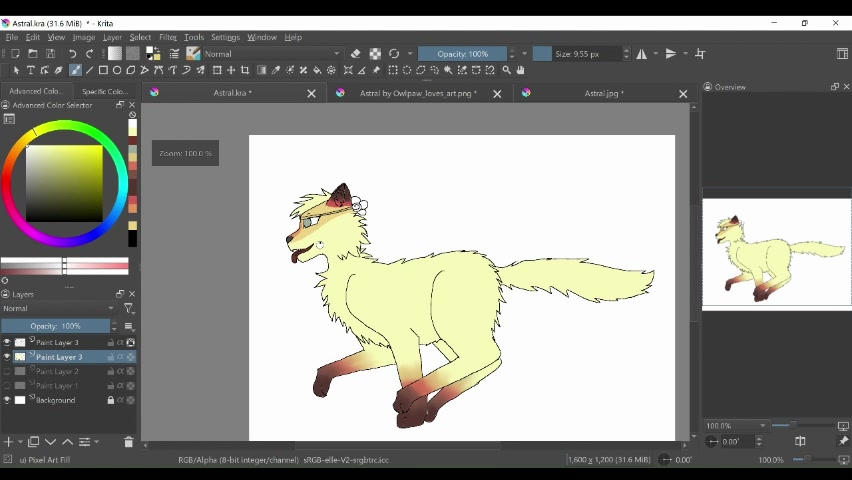The height and width of the screenshot is (480, 852).
Task: Select the Text tool
Action: pos(30,70)
